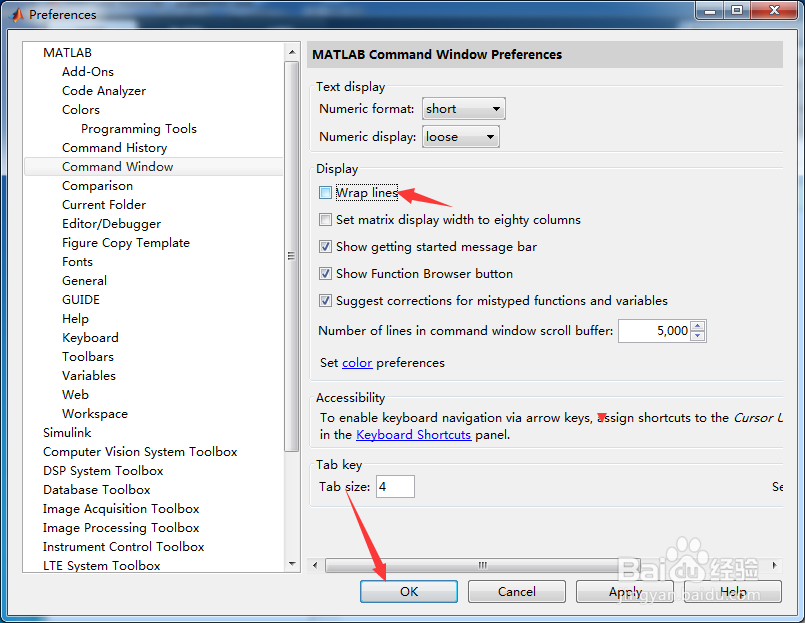Click the scroll buffer number field
This screenshot has width=805, height=623.
[x=655, y=331]
